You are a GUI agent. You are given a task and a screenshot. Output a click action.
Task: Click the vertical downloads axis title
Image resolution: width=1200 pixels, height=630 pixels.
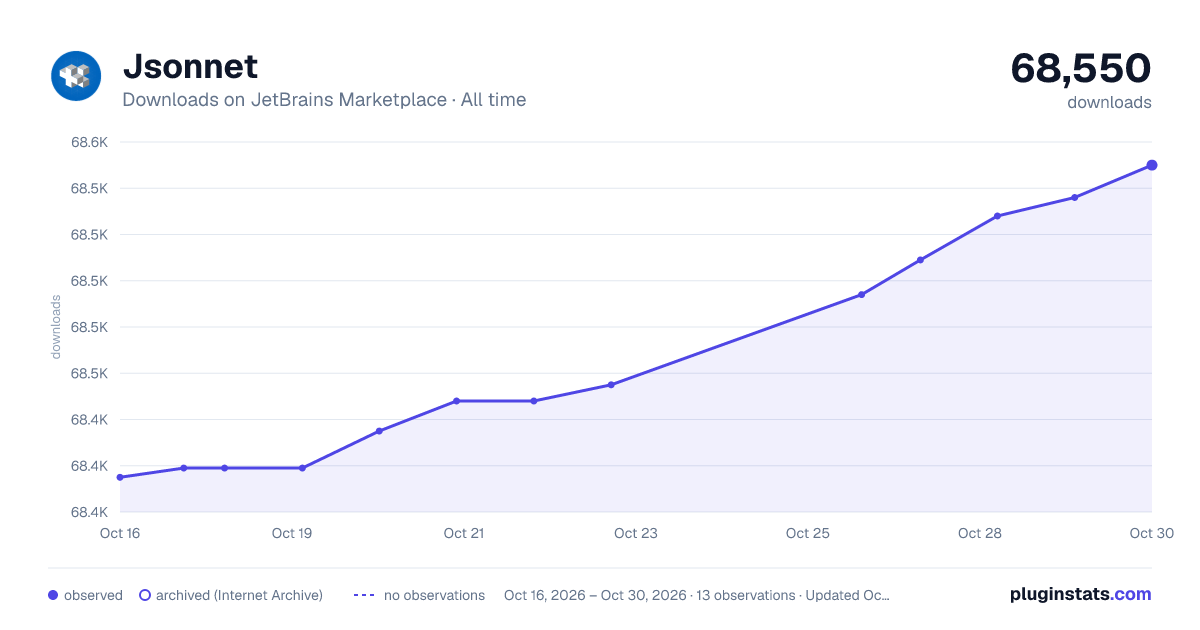click(x=56, y=327)
